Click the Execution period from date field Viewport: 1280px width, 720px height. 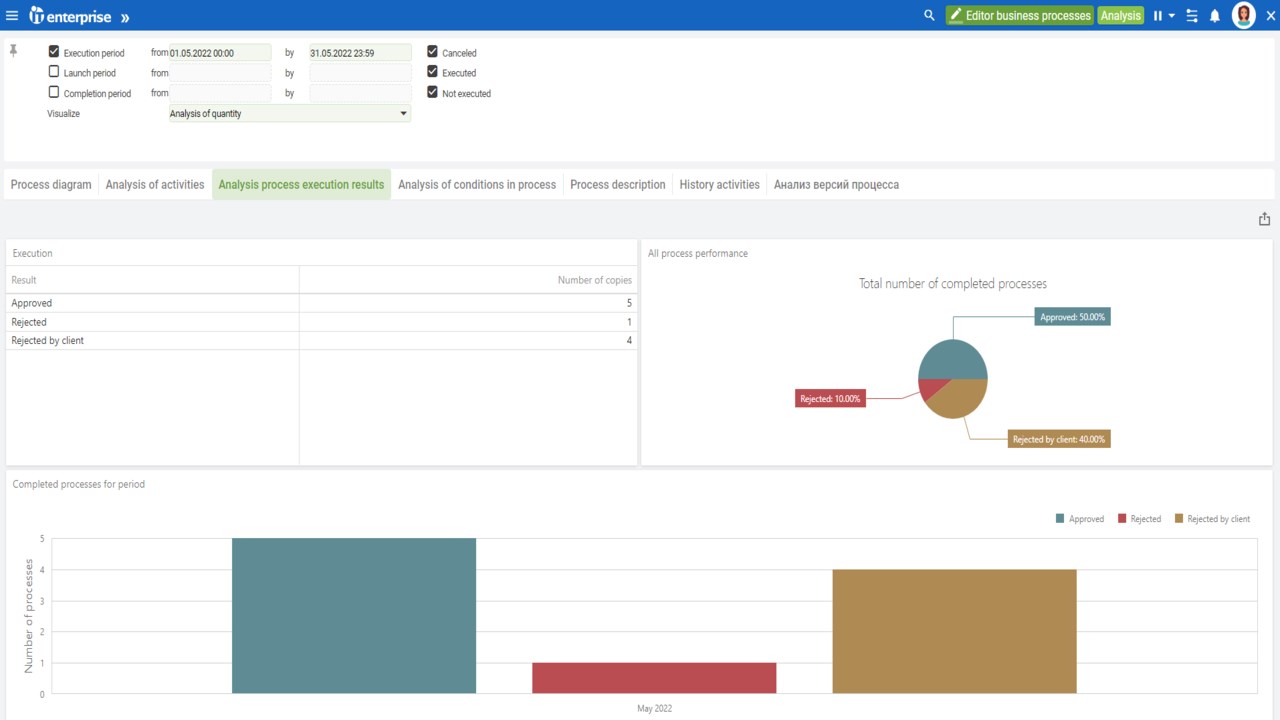(x=220, y=53)
